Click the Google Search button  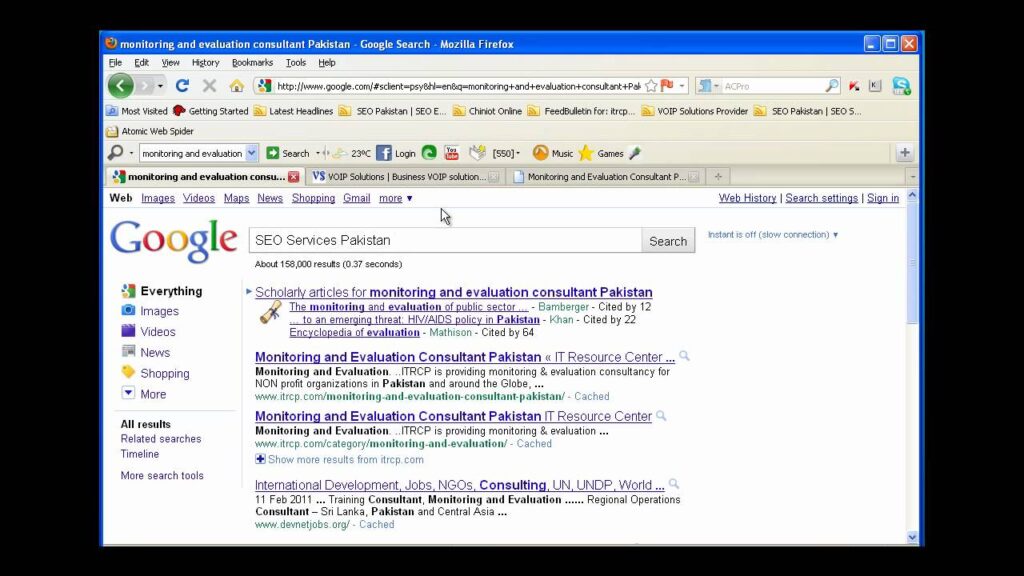[668, 240]
